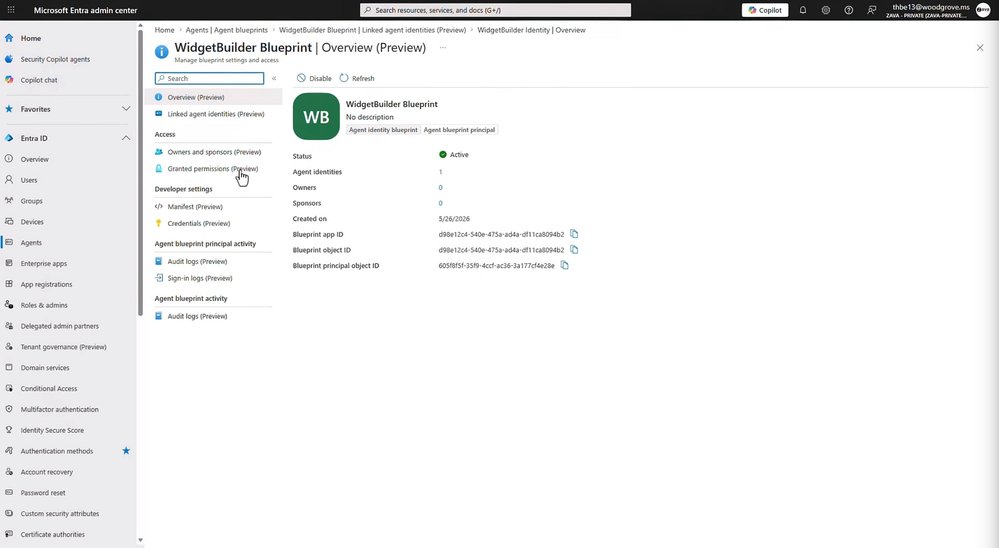Viewport: 999px width, 548px height.
Task: Open Users in sidebar
Action: [29, 180]
